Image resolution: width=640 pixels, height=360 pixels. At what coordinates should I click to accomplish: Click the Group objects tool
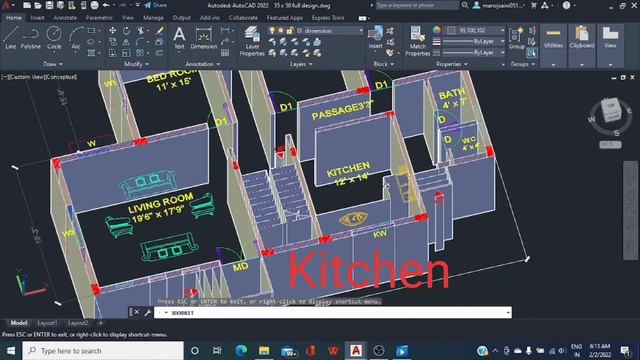517,39
